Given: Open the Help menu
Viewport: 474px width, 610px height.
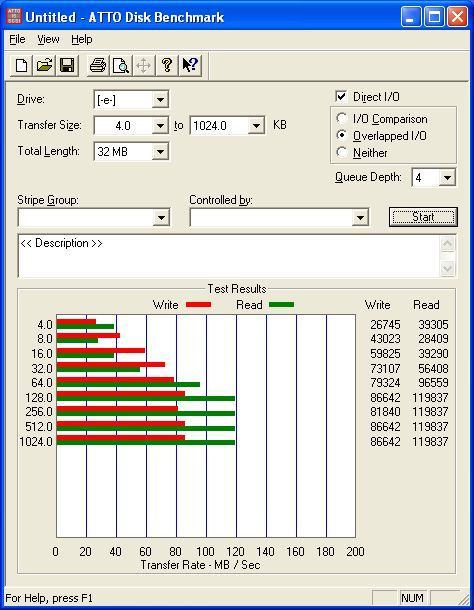Looking at the screenshot, I should tap(82, 39).
